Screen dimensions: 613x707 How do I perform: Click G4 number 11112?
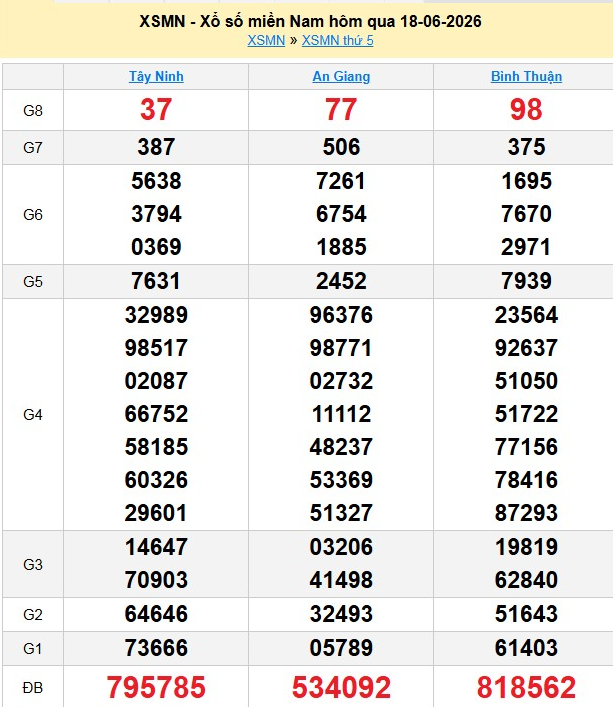[x=341, y=414]
